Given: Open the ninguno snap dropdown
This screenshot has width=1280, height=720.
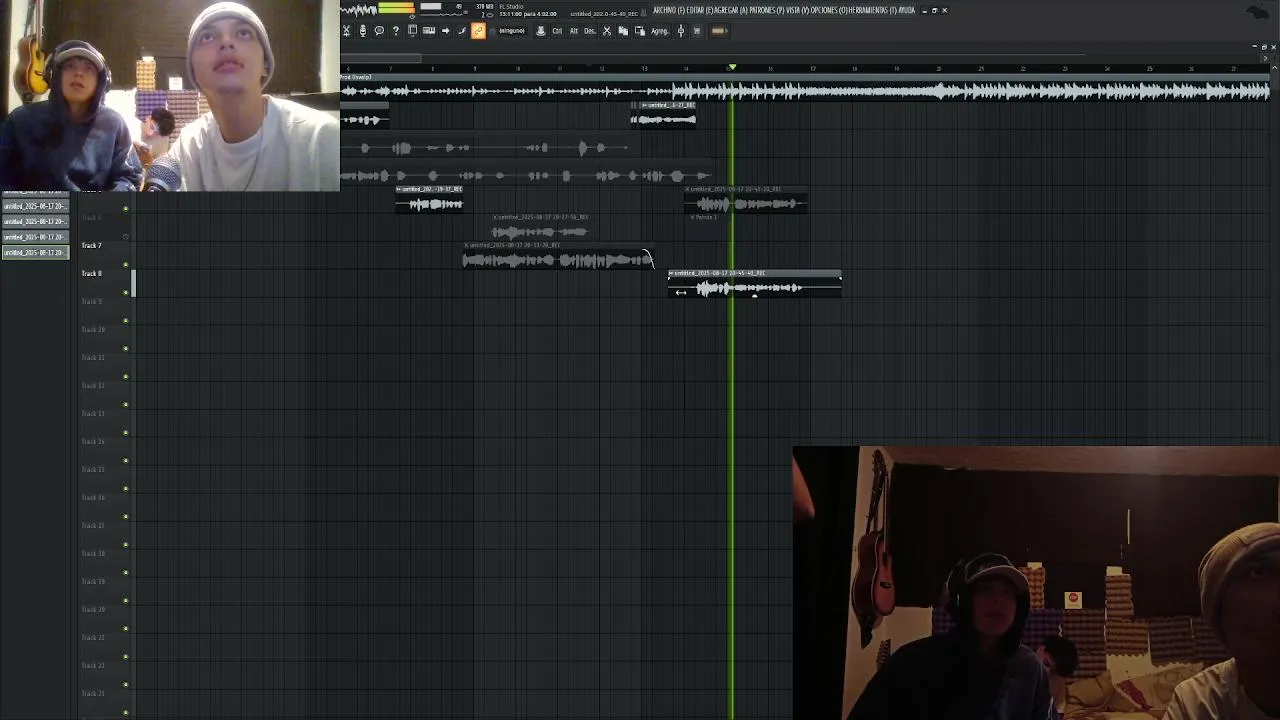Looking at the screenshot, I should [511, 31].
